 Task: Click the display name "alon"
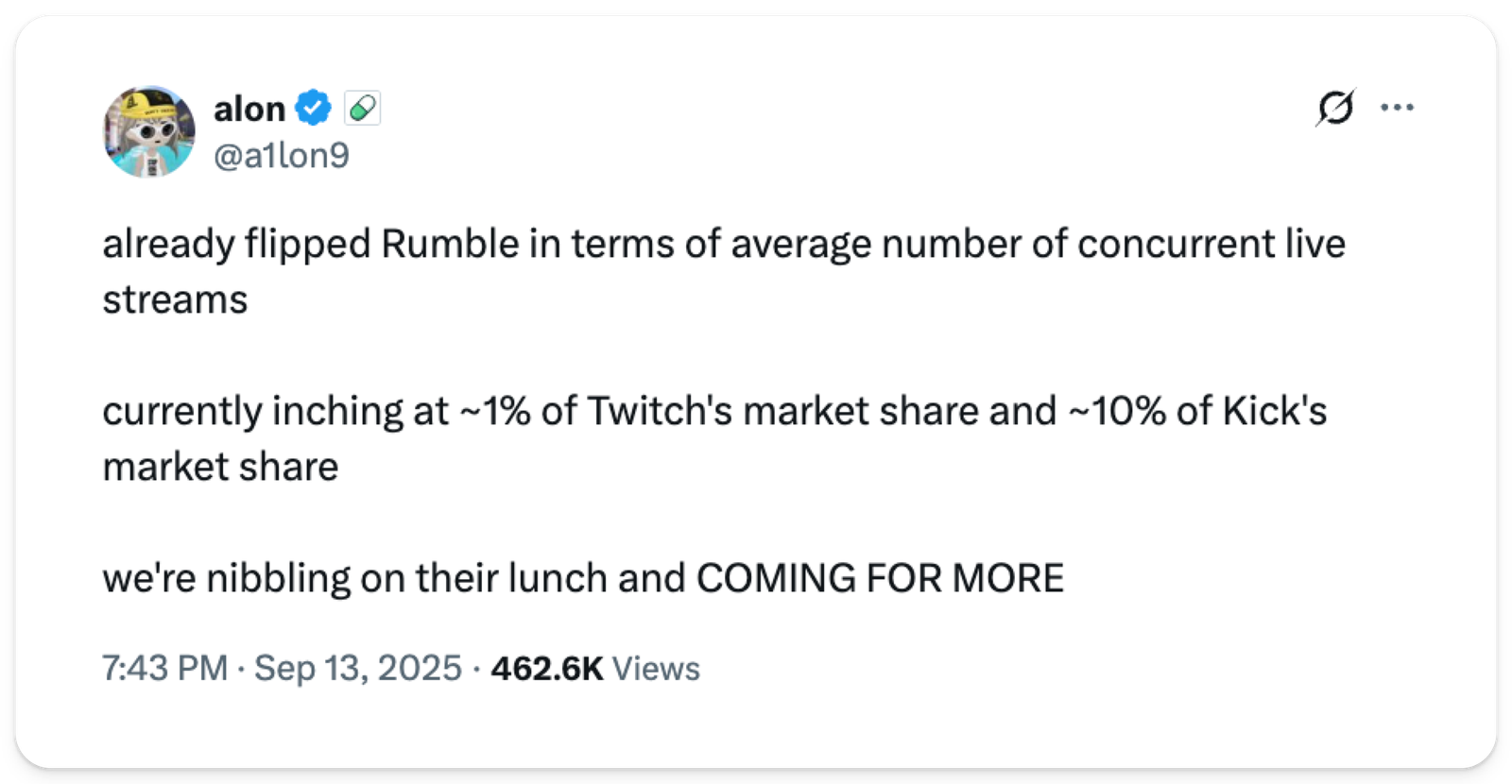pos(249,109)
